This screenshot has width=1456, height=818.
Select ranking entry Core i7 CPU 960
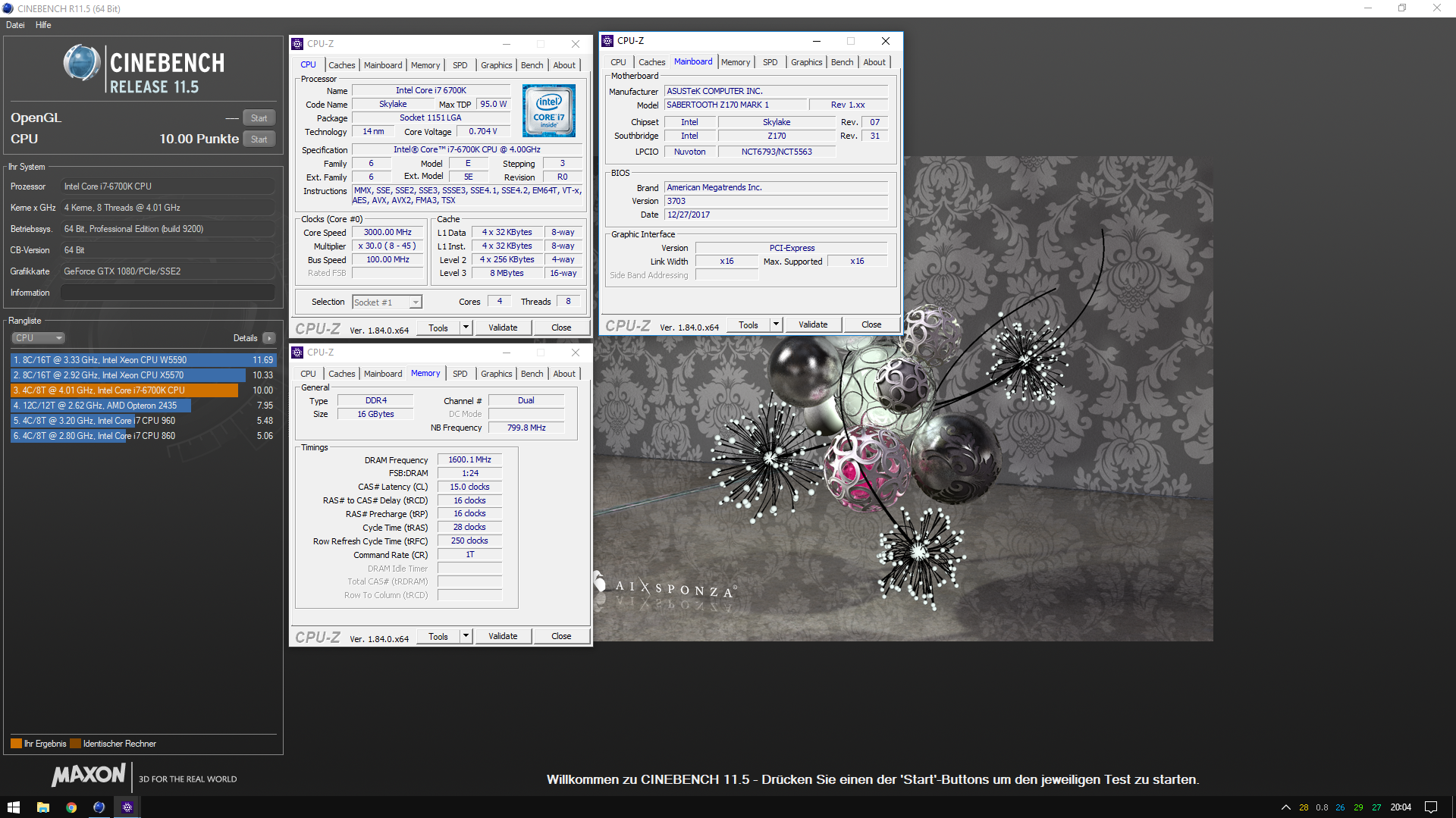[x=143, y=421]
